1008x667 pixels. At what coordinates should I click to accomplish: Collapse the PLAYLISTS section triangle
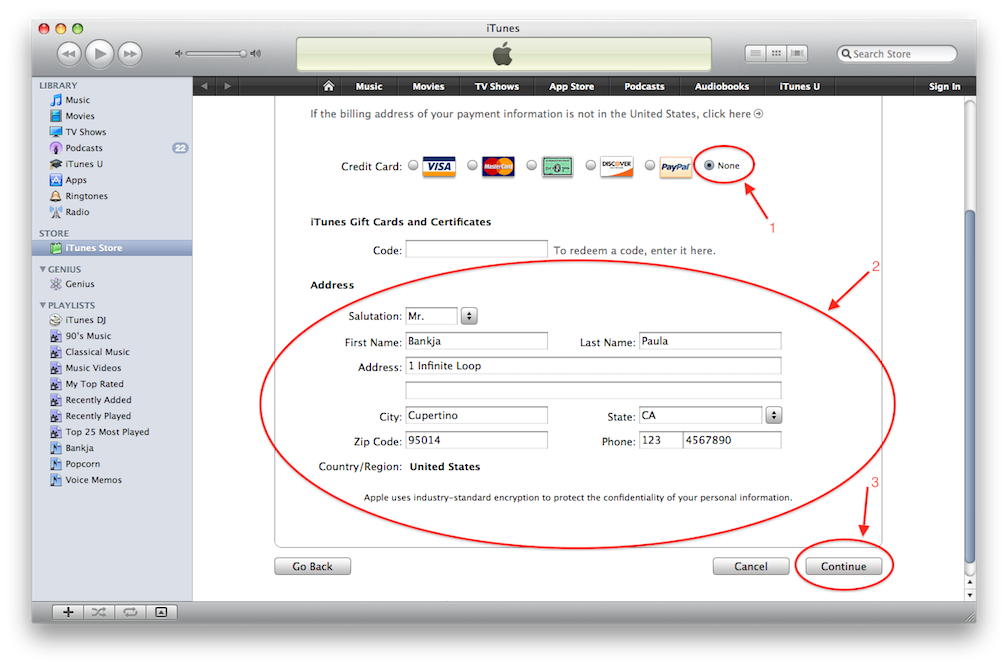pos(42,305)
